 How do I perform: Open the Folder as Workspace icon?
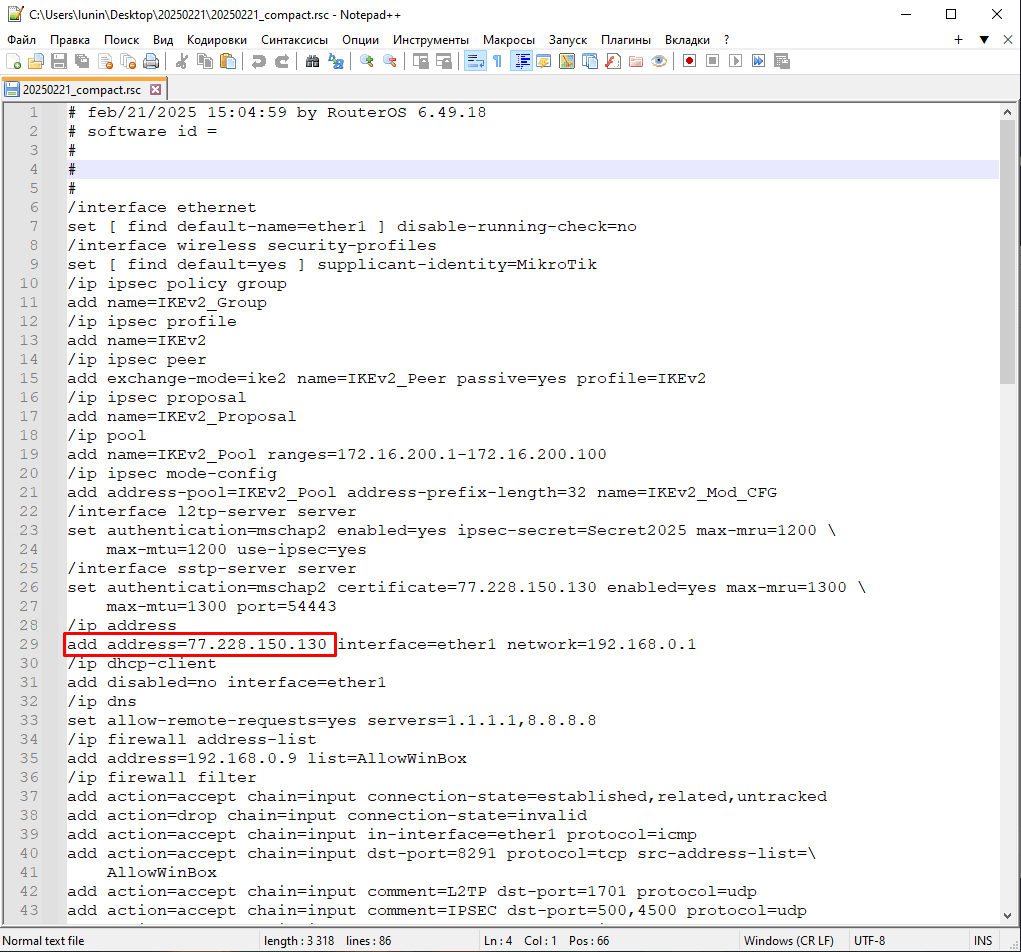[x=636, y=61]
